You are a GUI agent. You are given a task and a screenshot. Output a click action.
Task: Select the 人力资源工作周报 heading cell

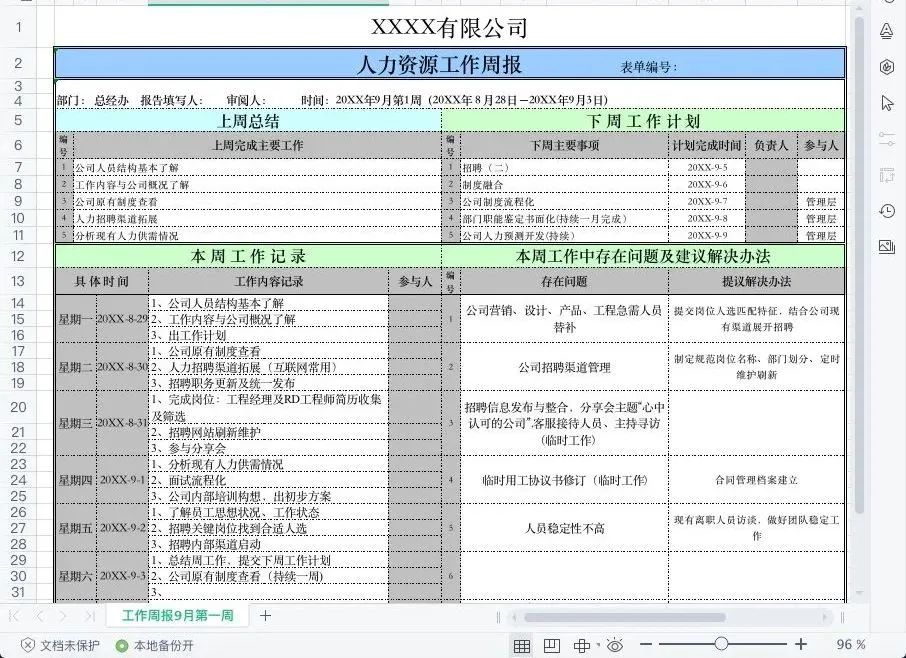[x=440, y=64]
